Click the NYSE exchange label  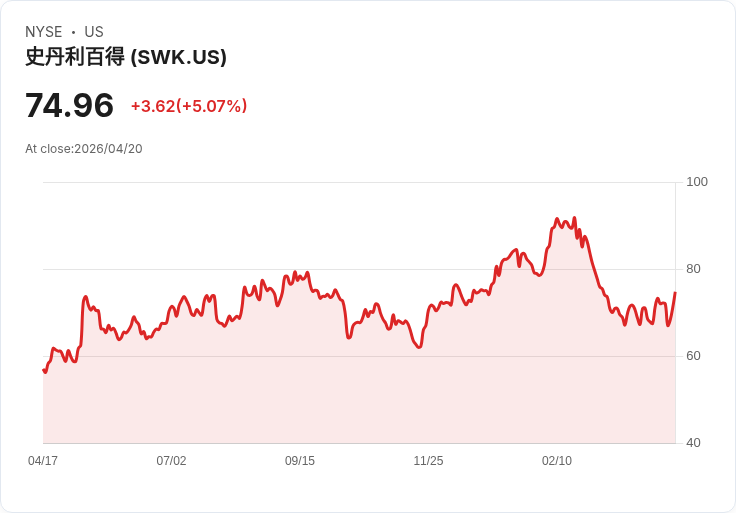pos(44,32)
